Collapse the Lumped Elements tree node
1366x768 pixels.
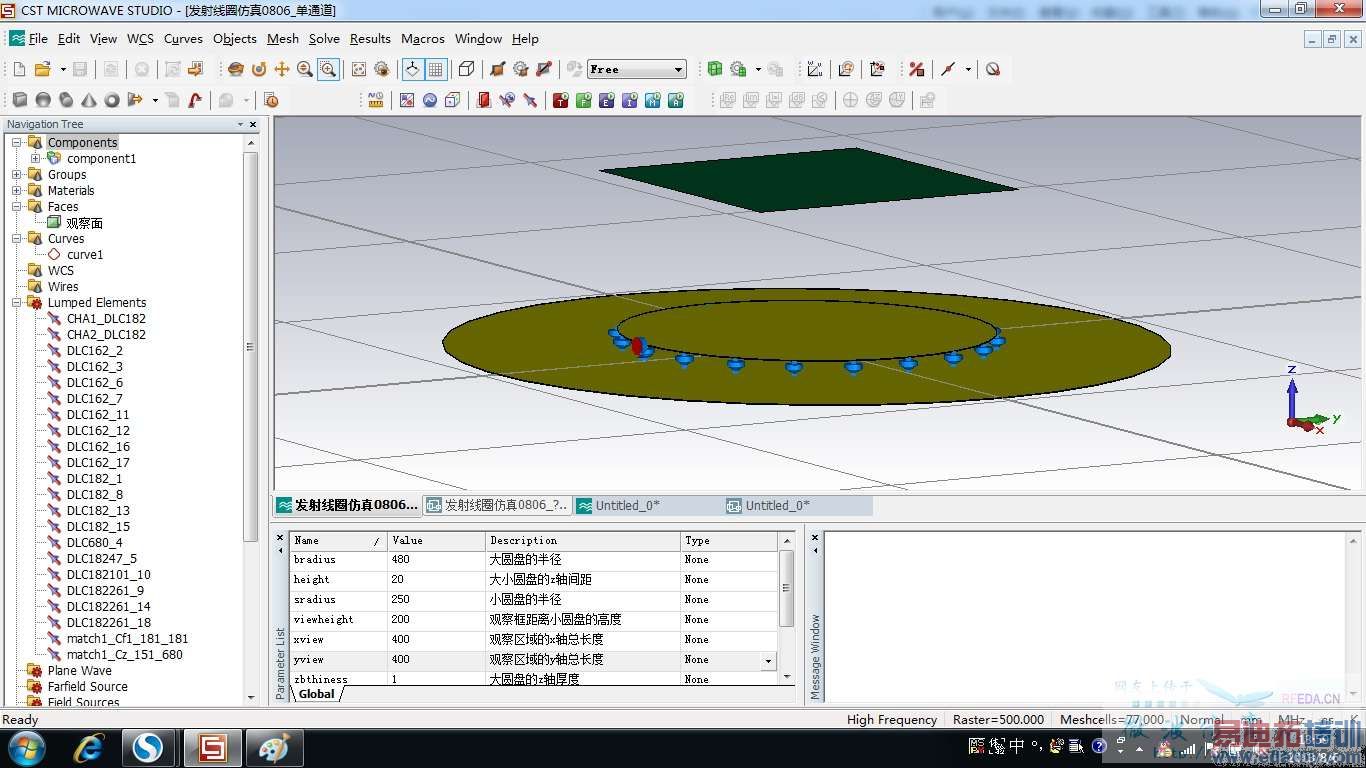pyautogui.click(x=17, y=303)
